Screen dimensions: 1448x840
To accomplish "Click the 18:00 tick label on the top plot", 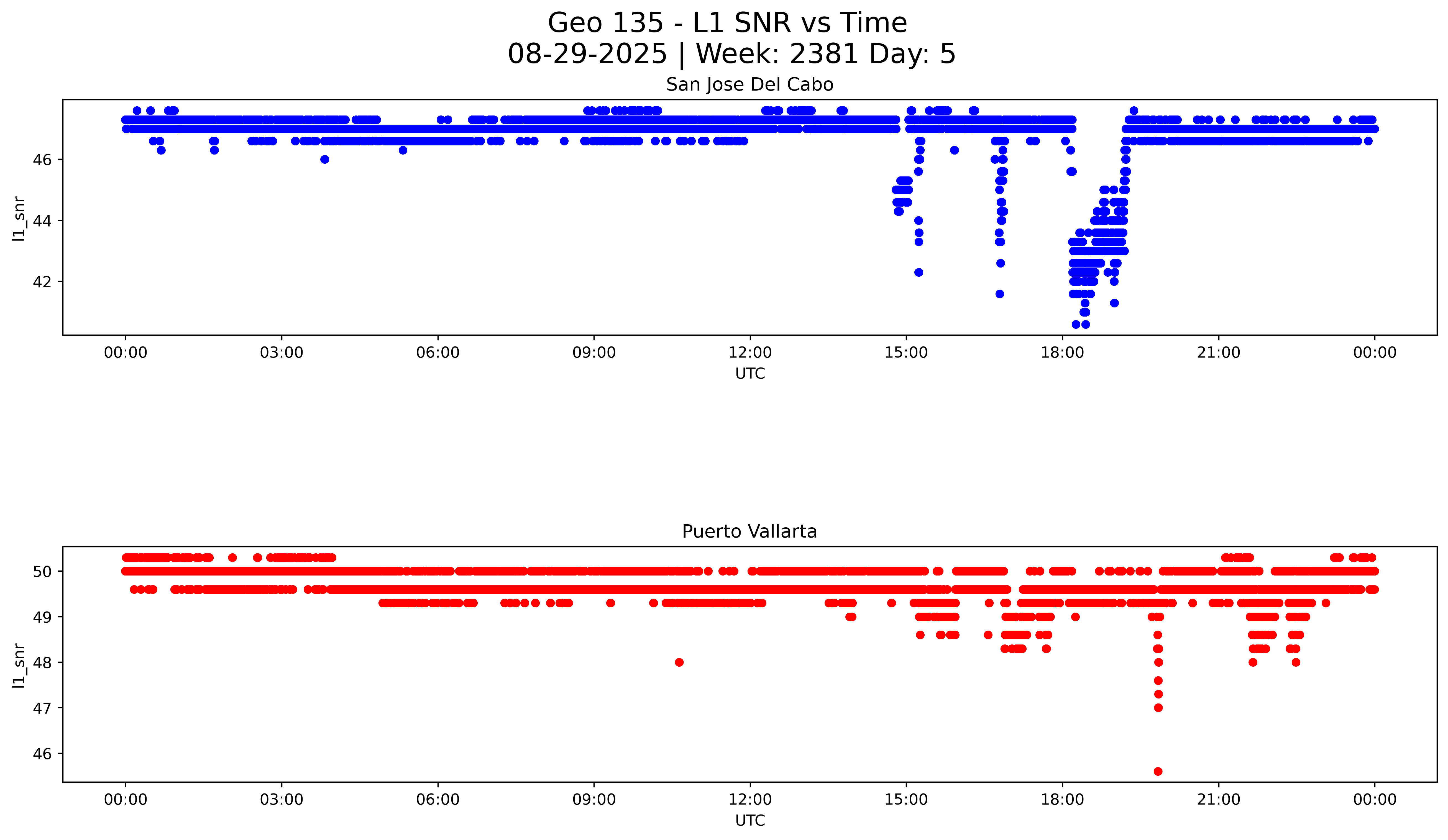I will [x=1062, y=353].
